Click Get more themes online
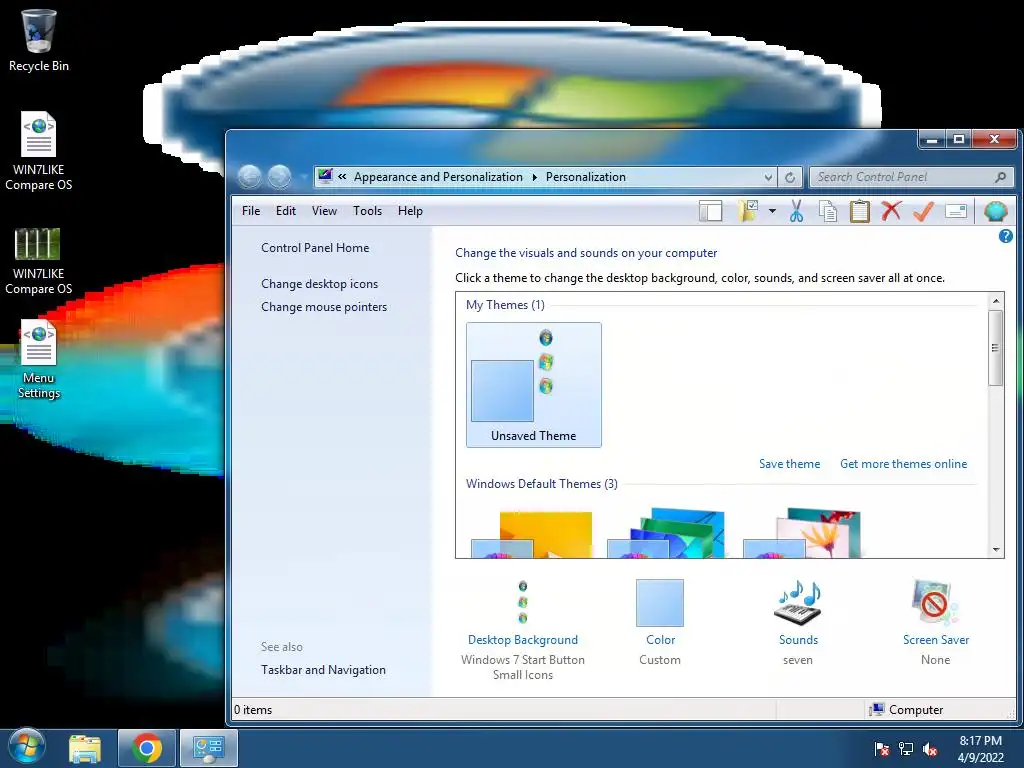Viewport: 1024px width, 768px height. (903, 464)
